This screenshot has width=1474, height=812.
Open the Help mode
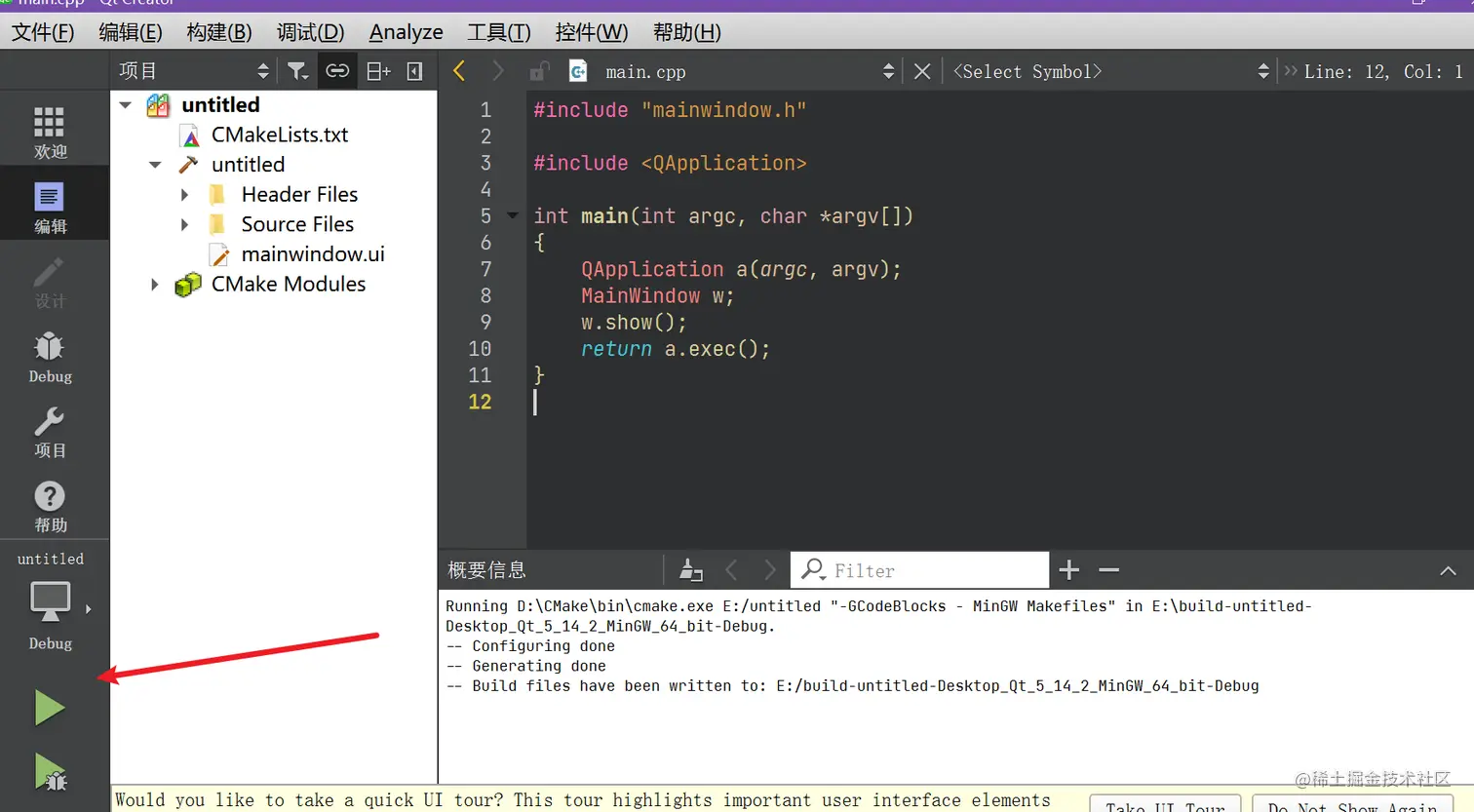[50, 507]
